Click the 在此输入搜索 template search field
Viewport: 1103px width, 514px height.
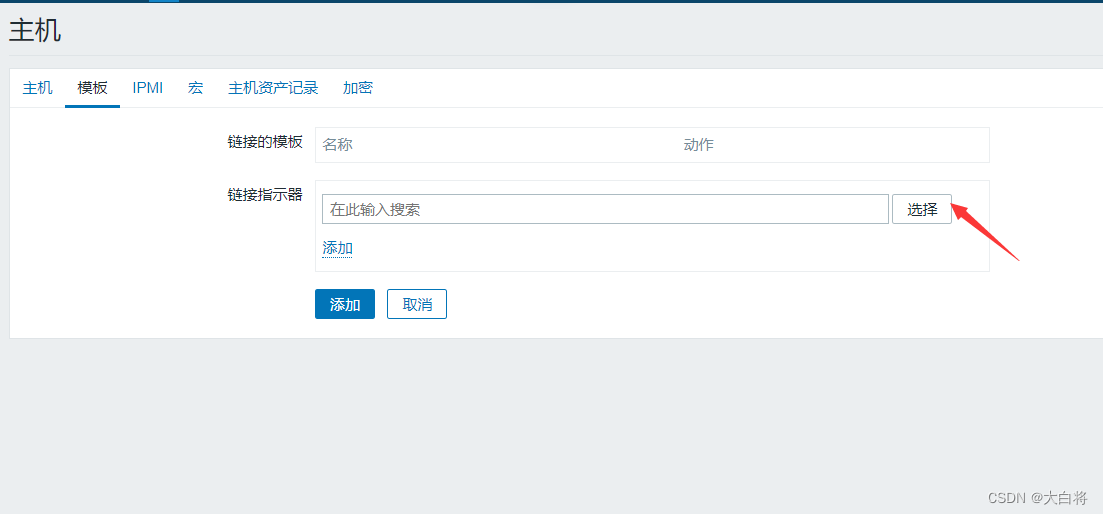[x=606, y=209]
